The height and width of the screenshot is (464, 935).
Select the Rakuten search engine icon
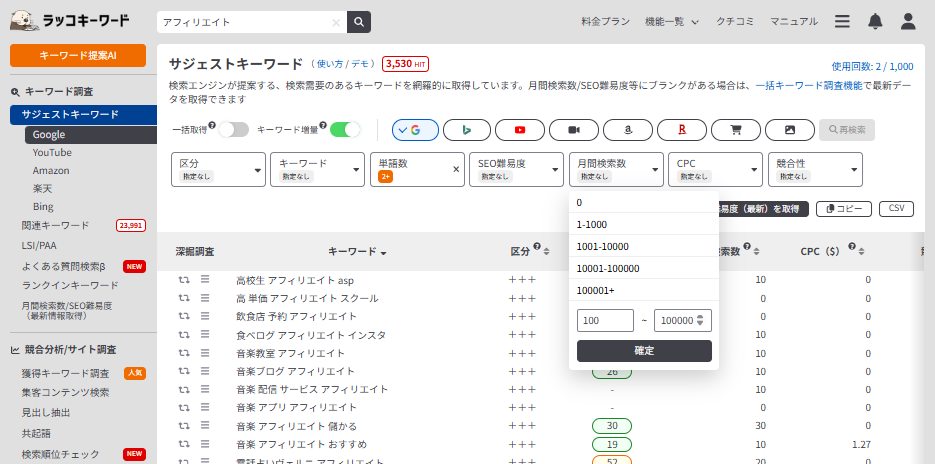coord(682,130)
